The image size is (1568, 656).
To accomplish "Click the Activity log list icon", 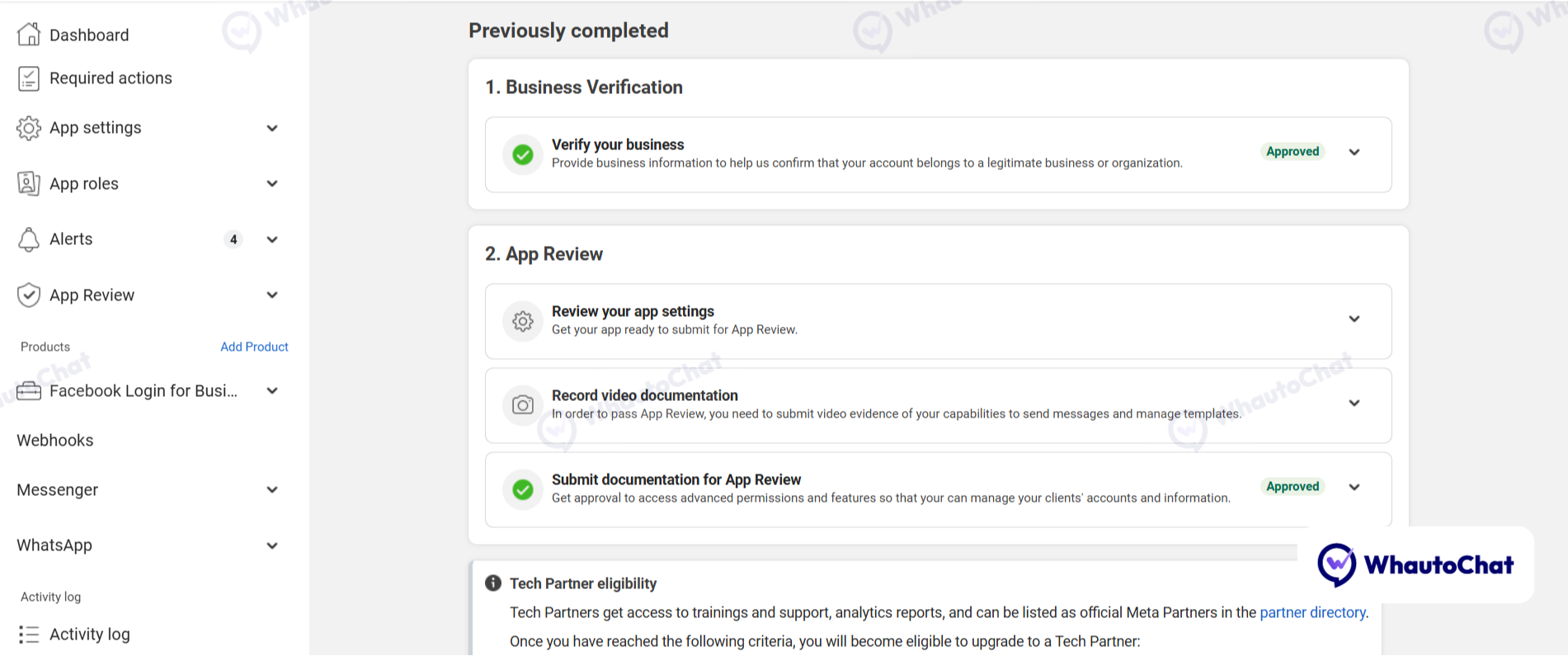I will pos(29,634).
